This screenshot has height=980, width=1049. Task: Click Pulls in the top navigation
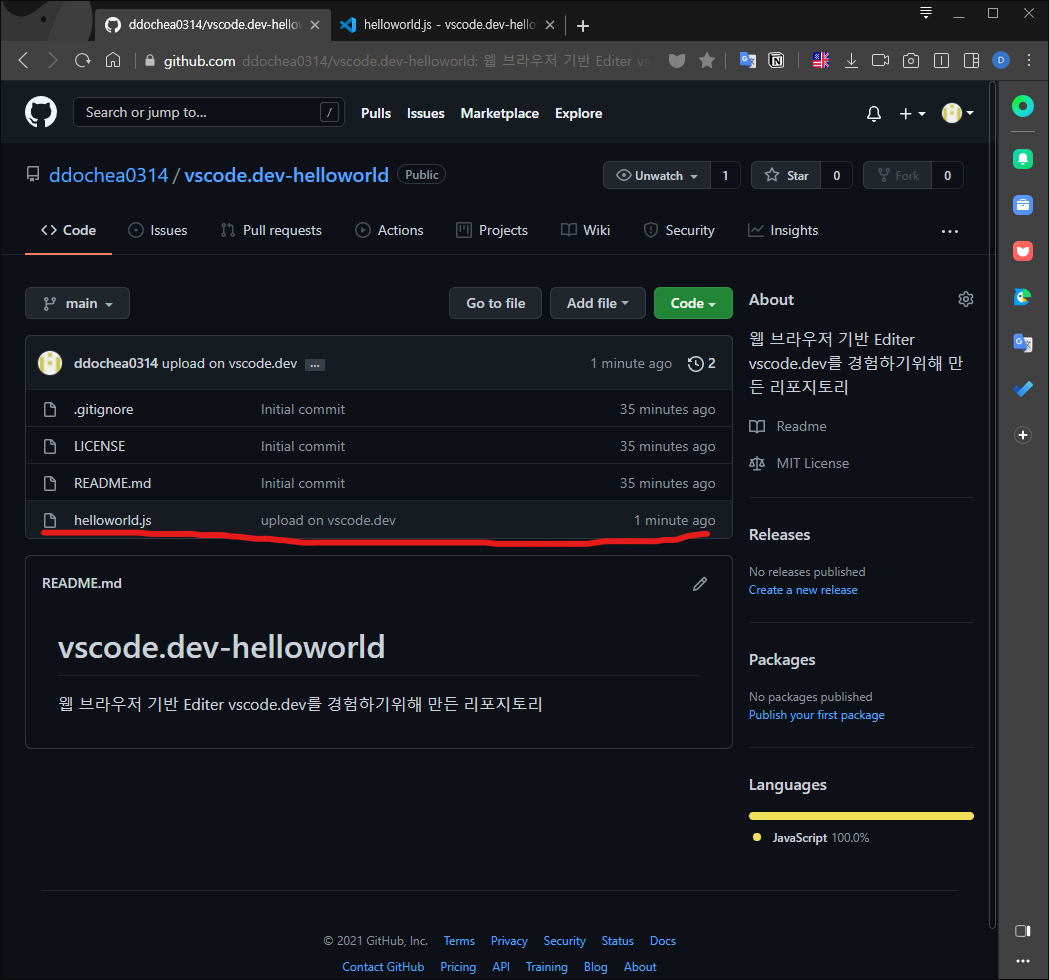tap(376, 114)
